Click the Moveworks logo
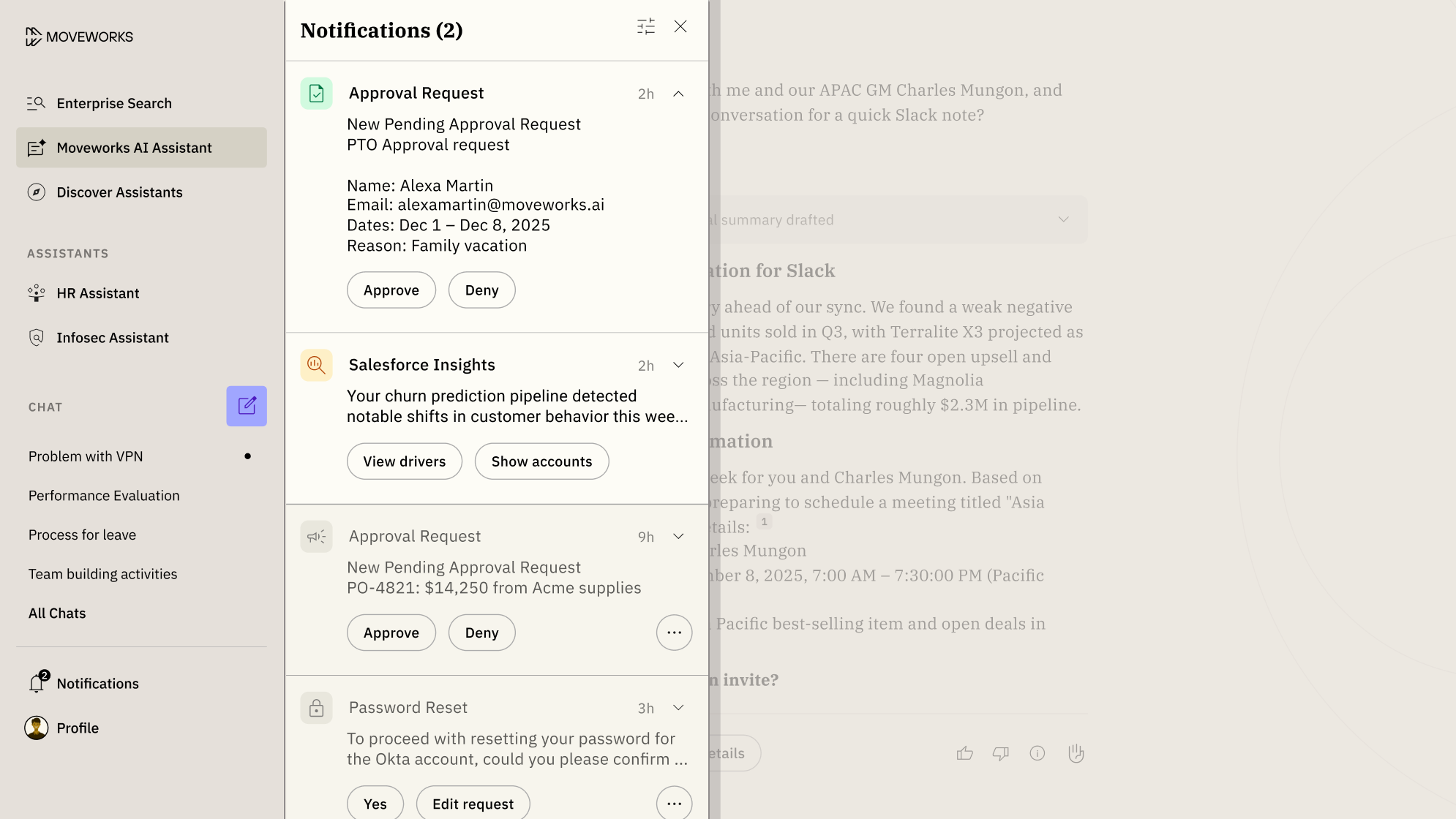The height and width of the screenshot is (819, 1456). 79,37
